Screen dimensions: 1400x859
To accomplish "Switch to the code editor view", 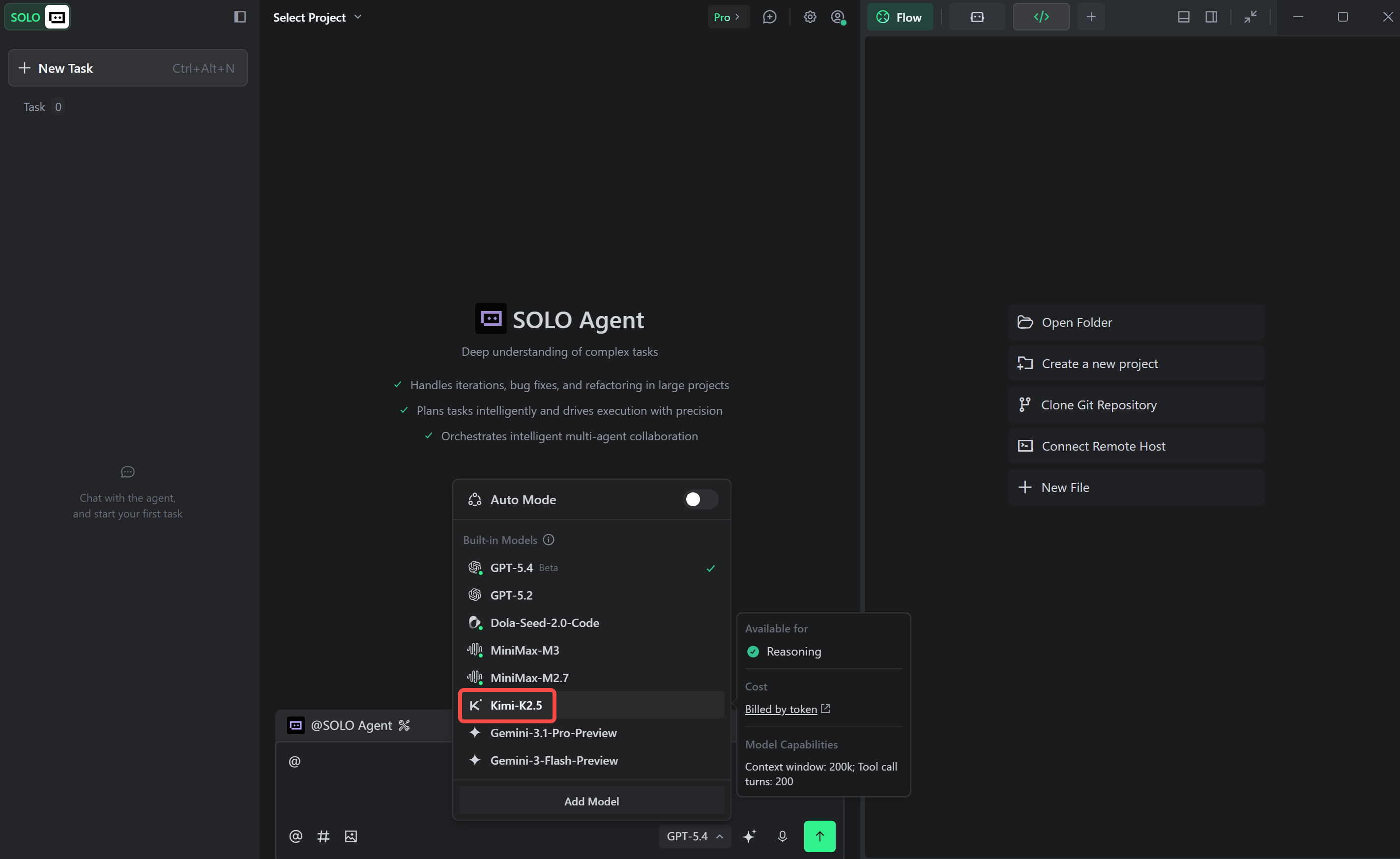I will (x=1041, y=17).
